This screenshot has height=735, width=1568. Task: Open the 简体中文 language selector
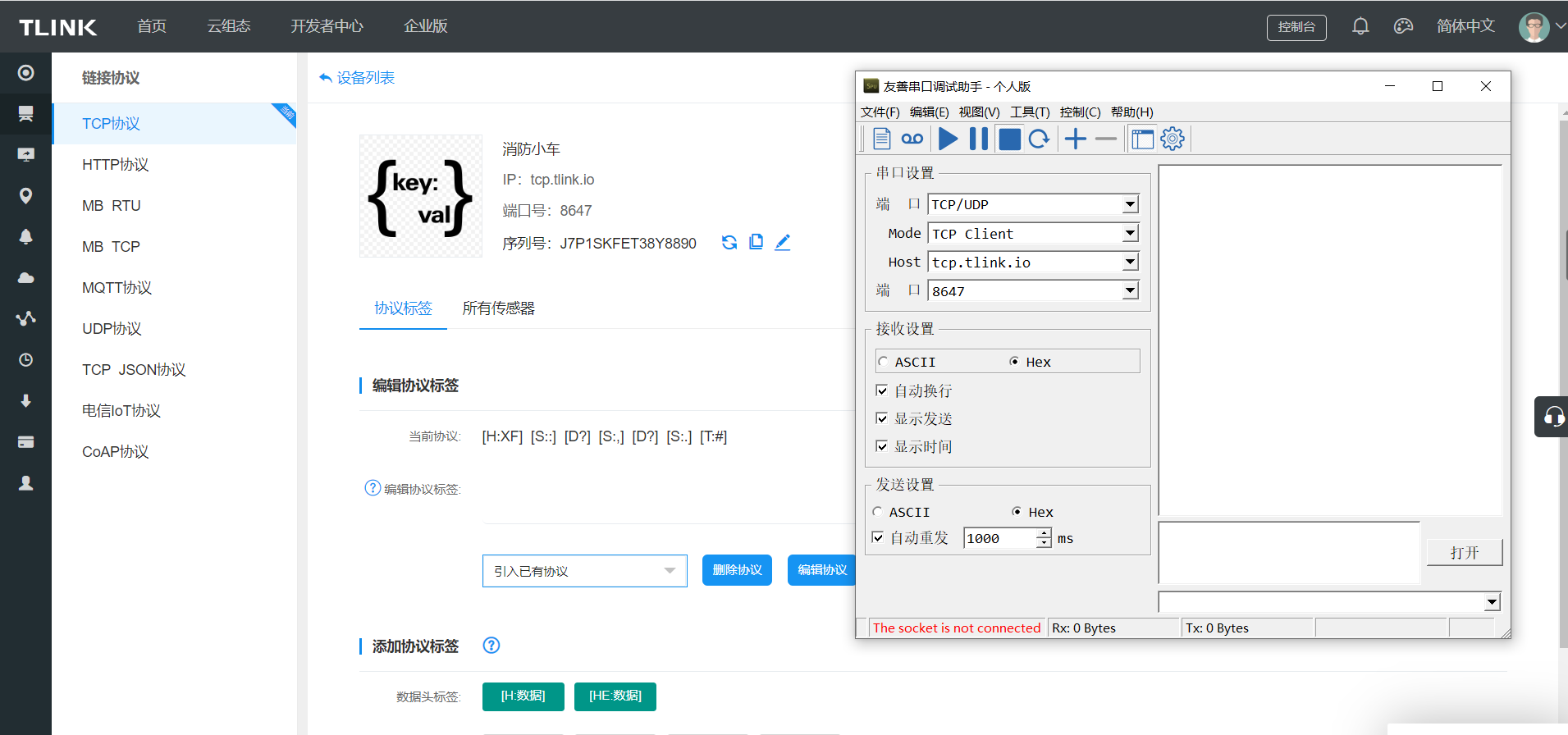[1465, 26]
